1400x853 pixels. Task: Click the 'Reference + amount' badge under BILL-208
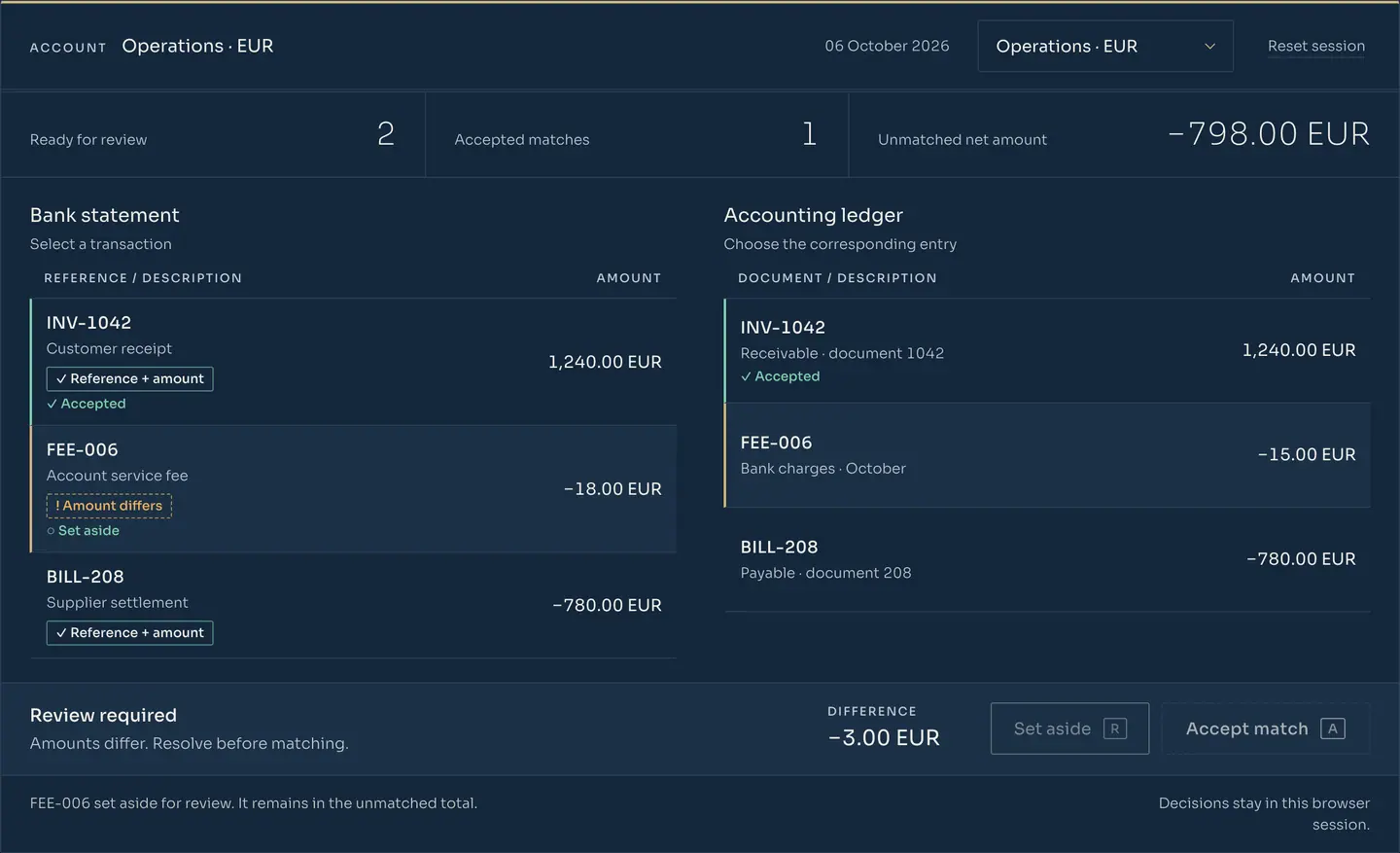pyautogui.click(x=129, y=632)
